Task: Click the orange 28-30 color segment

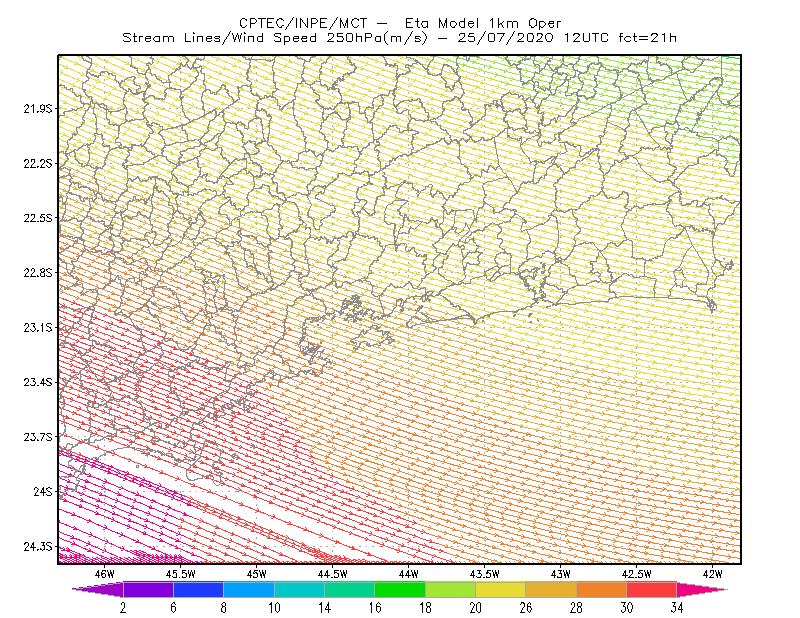Action: point(602,589)
